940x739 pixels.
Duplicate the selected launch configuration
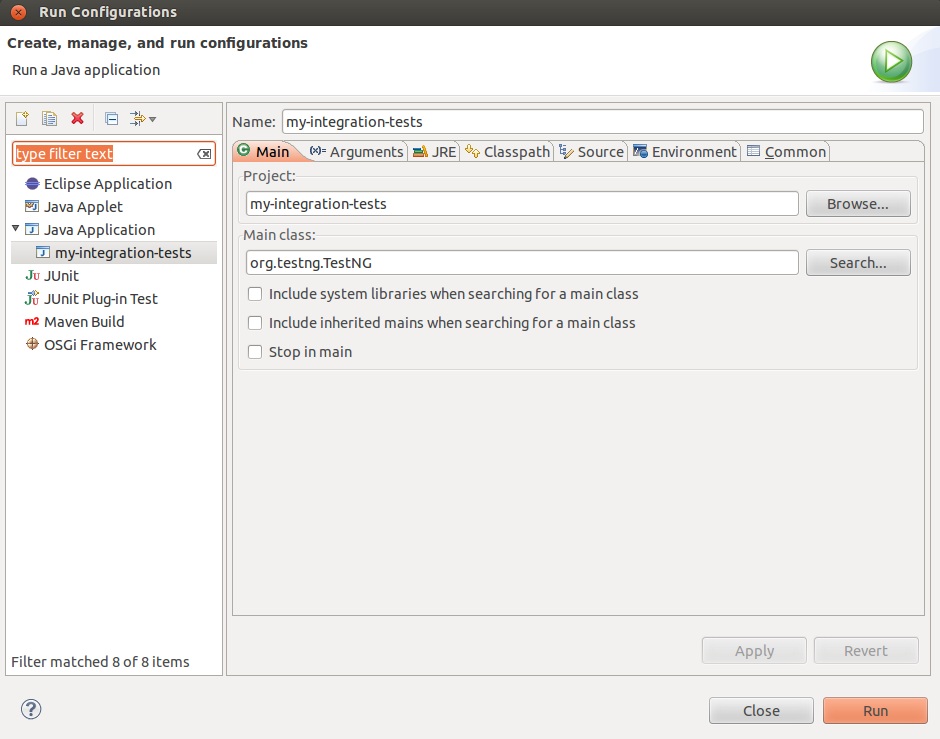click(x=49, y=118)
